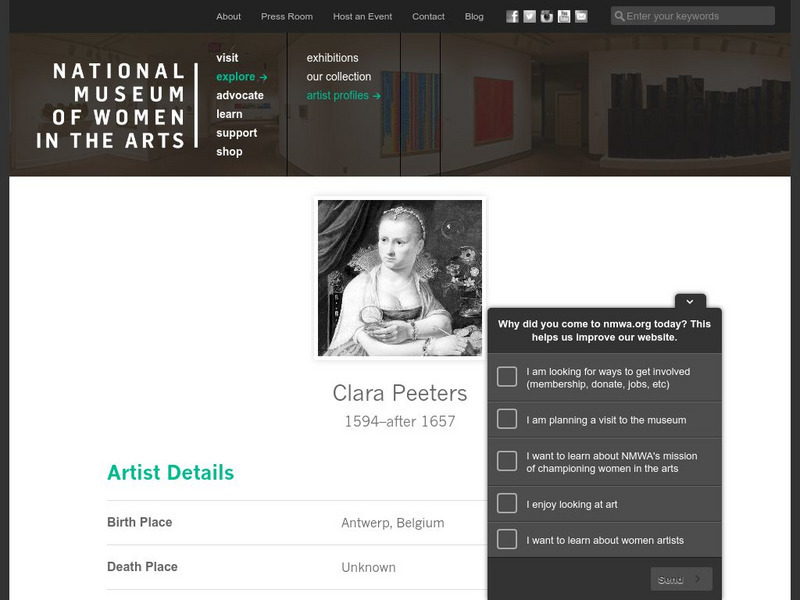Select visit in main navigation
This screenshot has height=600, width=800.
point(227,58)
